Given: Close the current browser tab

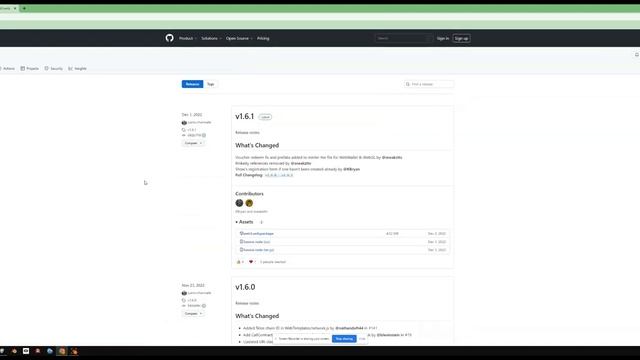Looking at the screenshot, I should pos(15,8).
